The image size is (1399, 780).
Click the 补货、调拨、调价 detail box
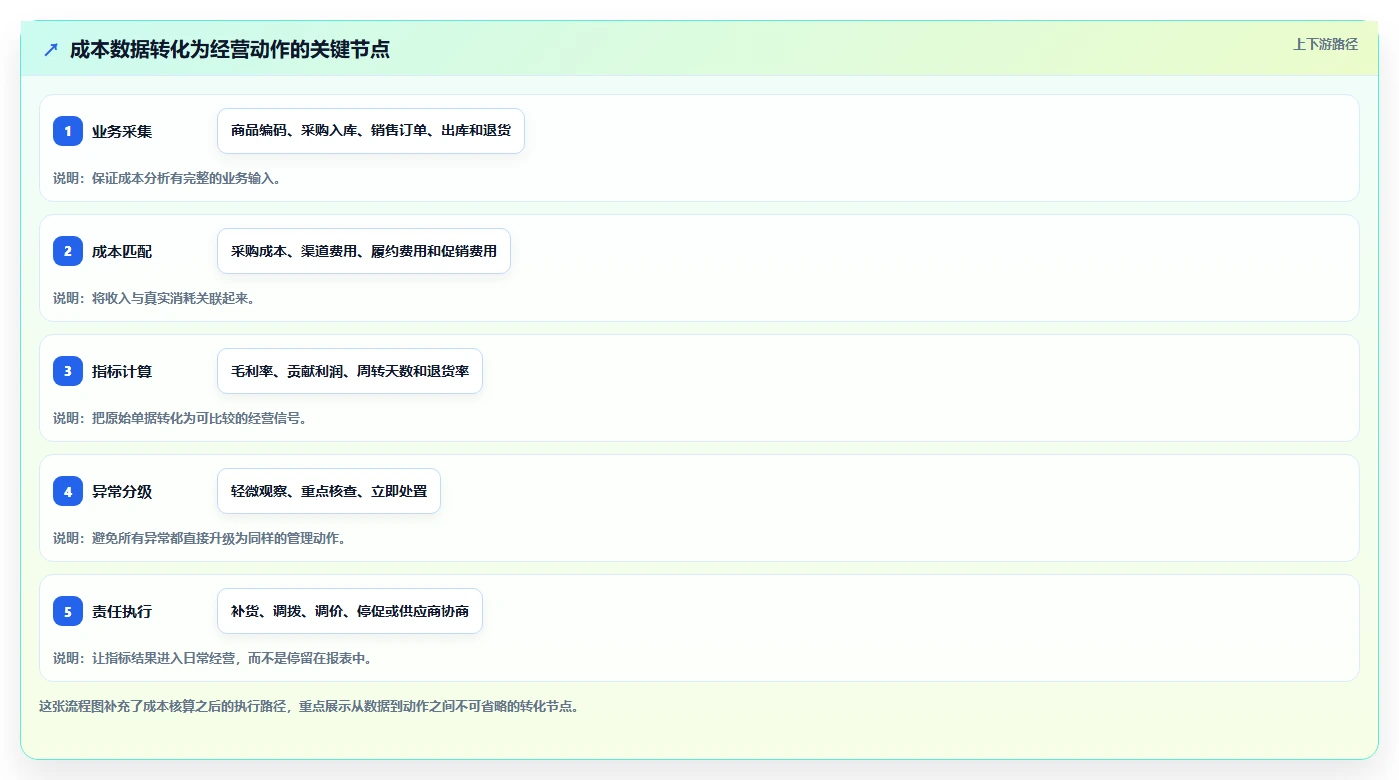coord(350,611)
